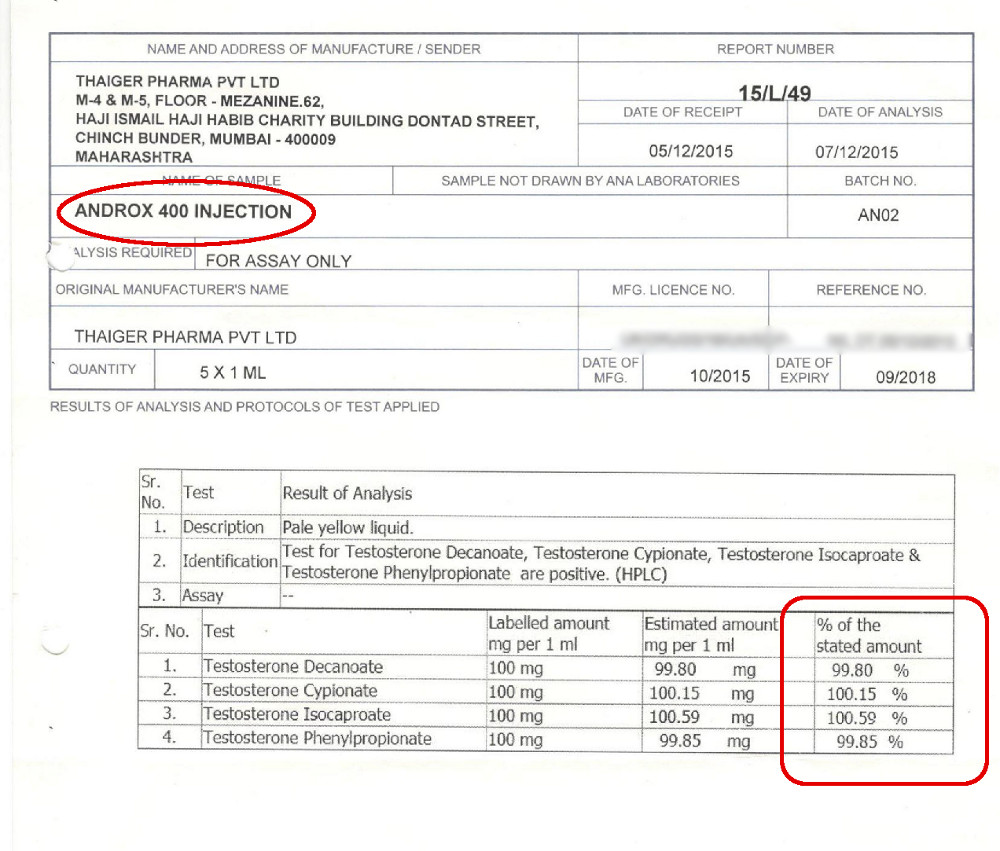Click the sample name ANDROX 400 INJECTION

click(183, 211)
